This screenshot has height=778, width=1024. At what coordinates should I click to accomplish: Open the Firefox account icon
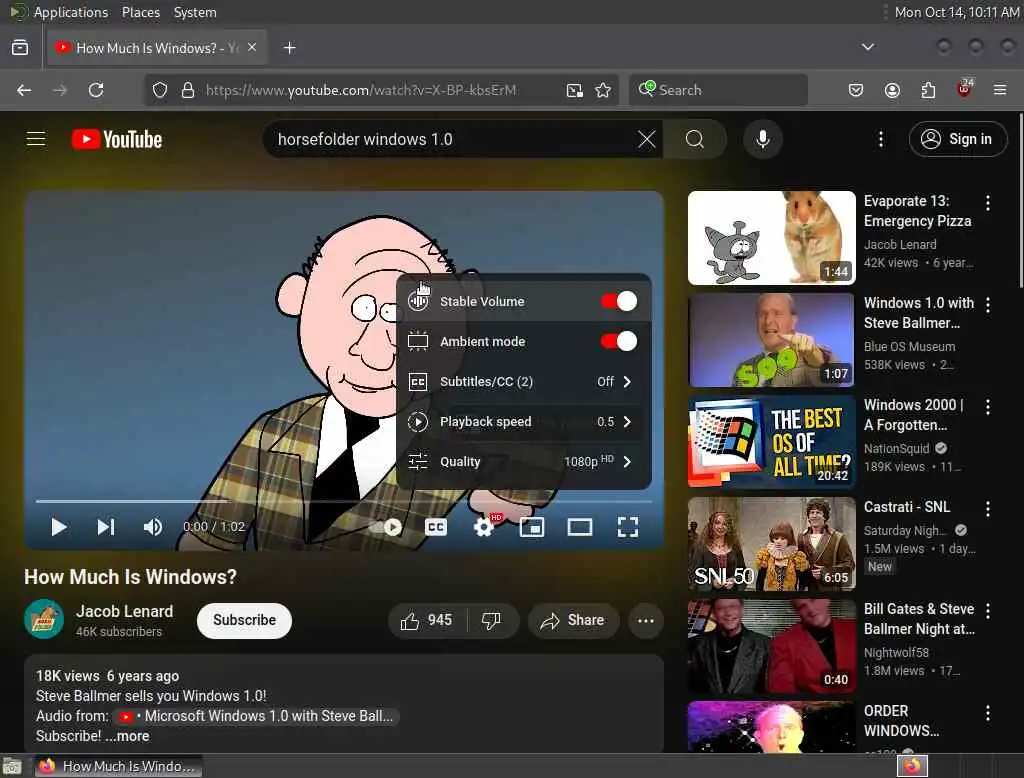[x=892, y=90]
